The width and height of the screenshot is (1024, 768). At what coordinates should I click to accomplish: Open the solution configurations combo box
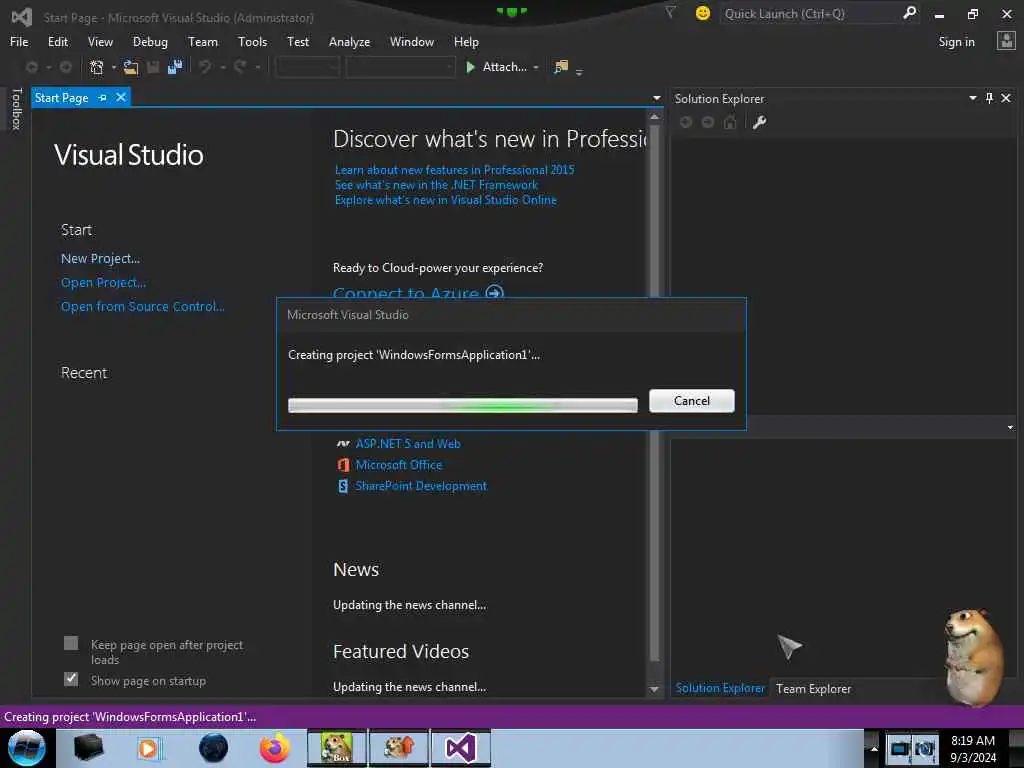coord(307,67)
